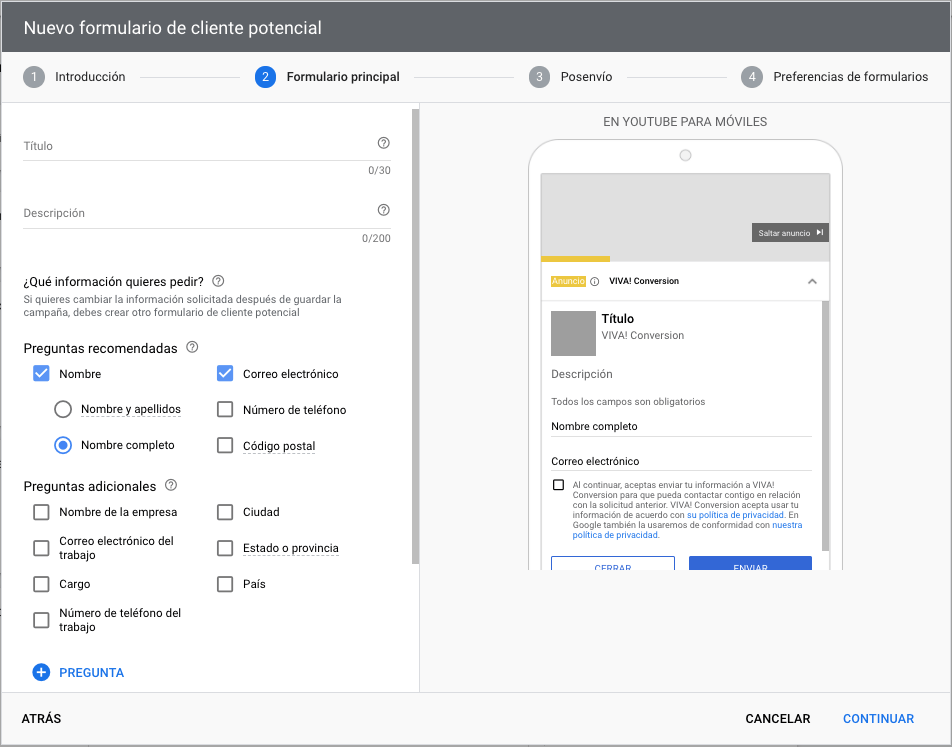This screenshot has height=747, width=952.
Task: Click the help icon next to Título field
Action: tap(383, 143)
